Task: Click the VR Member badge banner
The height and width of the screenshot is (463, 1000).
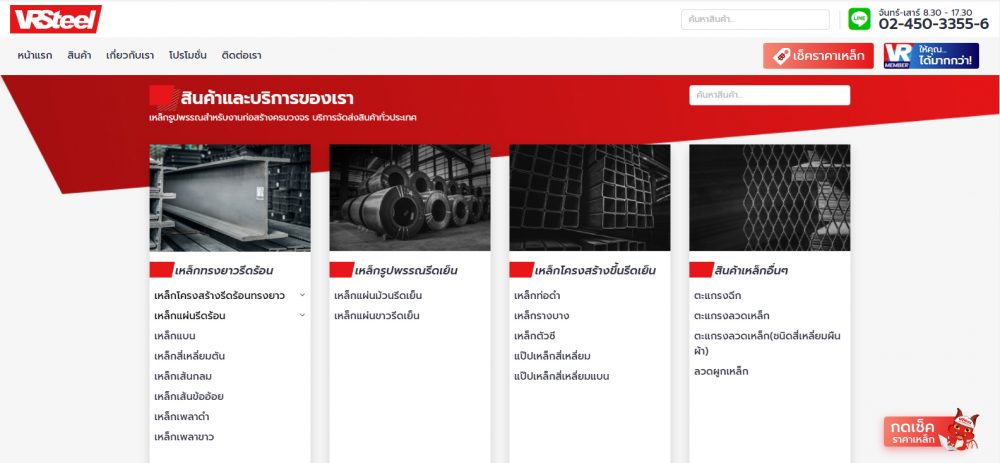Action: pos(930,56)
